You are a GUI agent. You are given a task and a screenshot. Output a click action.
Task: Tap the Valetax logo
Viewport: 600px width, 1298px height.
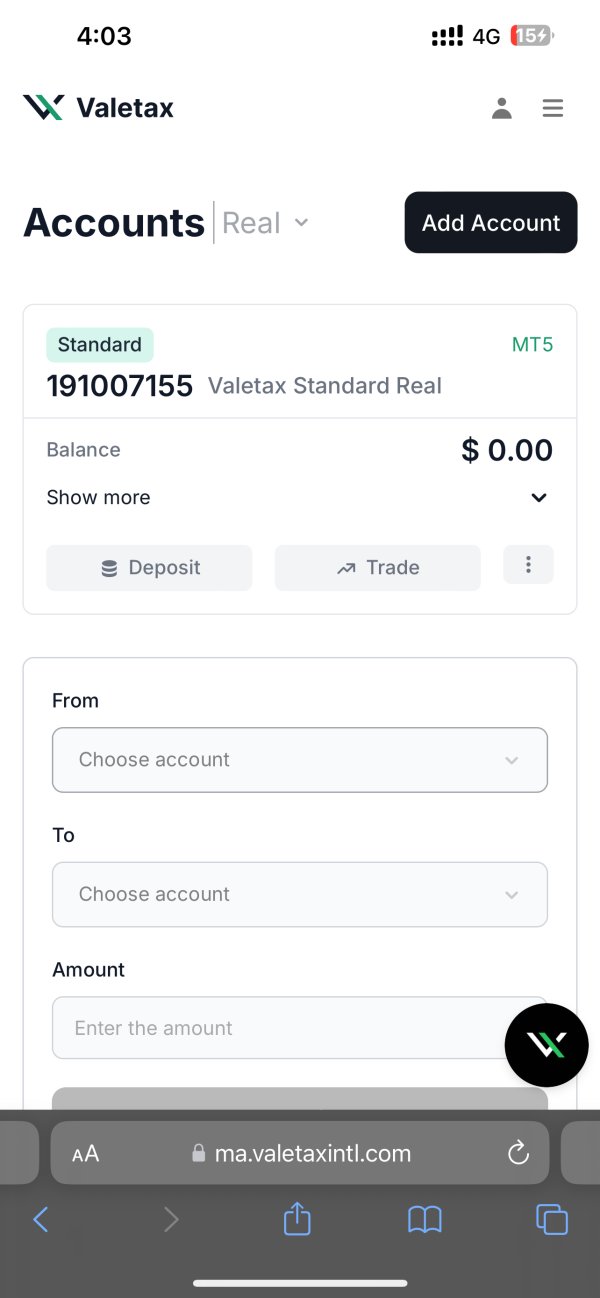point(98,108)
